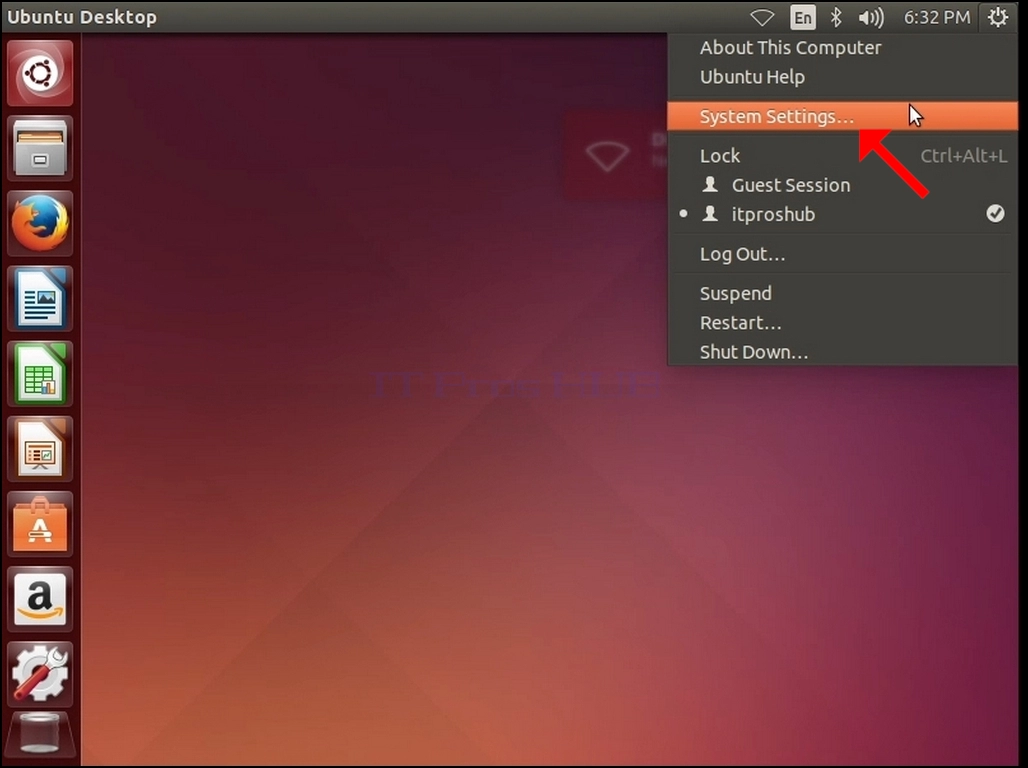Viewport: 1028px width, 768px height.
Task: Open LibreOffice Calc from launcher
Action: tap(40, 373)
